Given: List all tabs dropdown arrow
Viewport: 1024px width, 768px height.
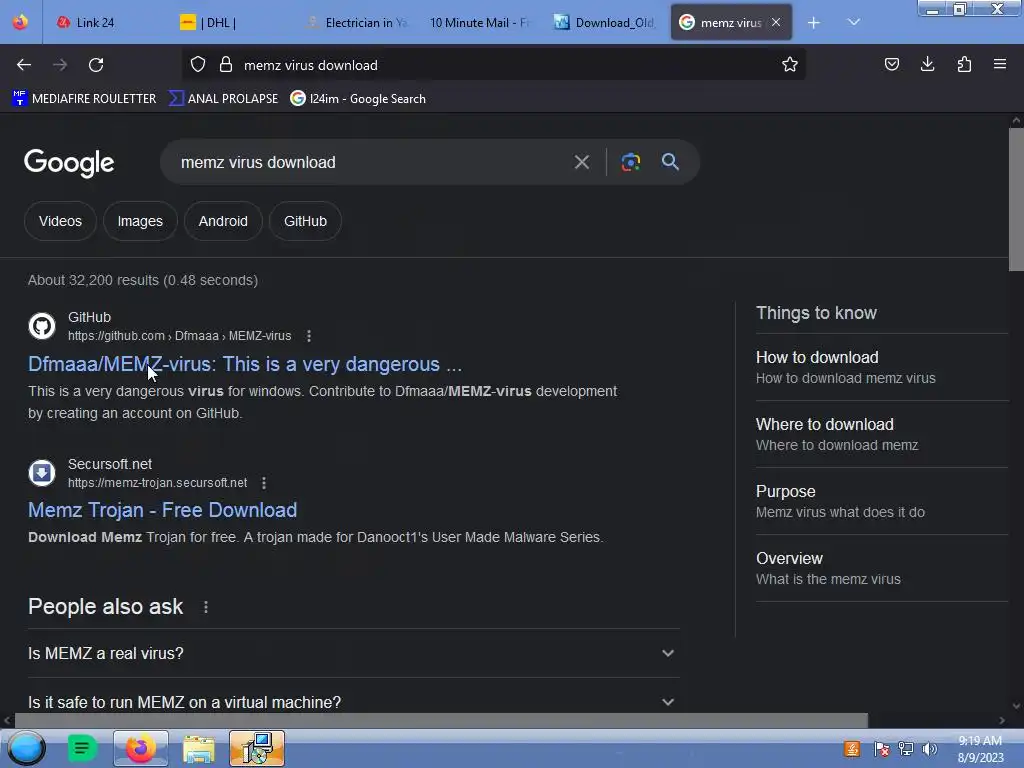Looking at the screenshot, I should 854,23.
